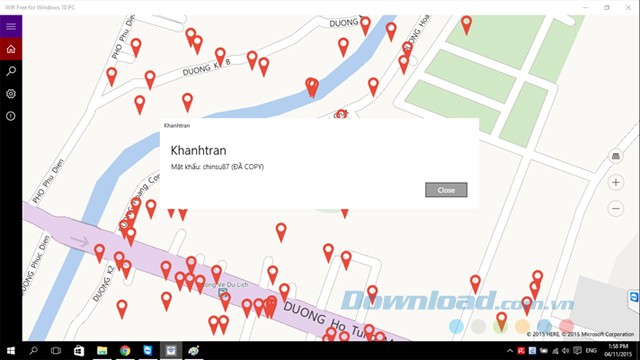Open the volume control in the tray
The width and height of the screenshot is (640, 360).
coord(565,351)
